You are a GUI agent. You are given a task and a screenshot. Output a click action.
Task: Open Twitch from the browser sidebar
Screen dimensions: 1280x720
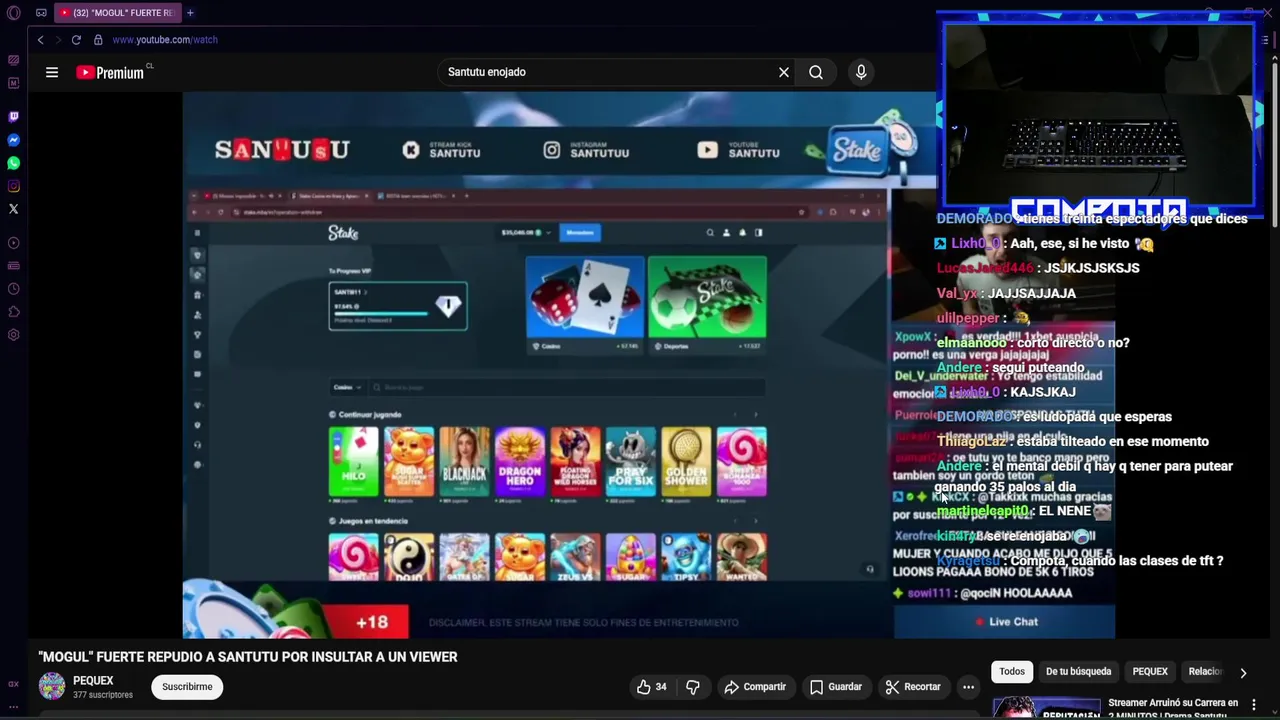14,117
